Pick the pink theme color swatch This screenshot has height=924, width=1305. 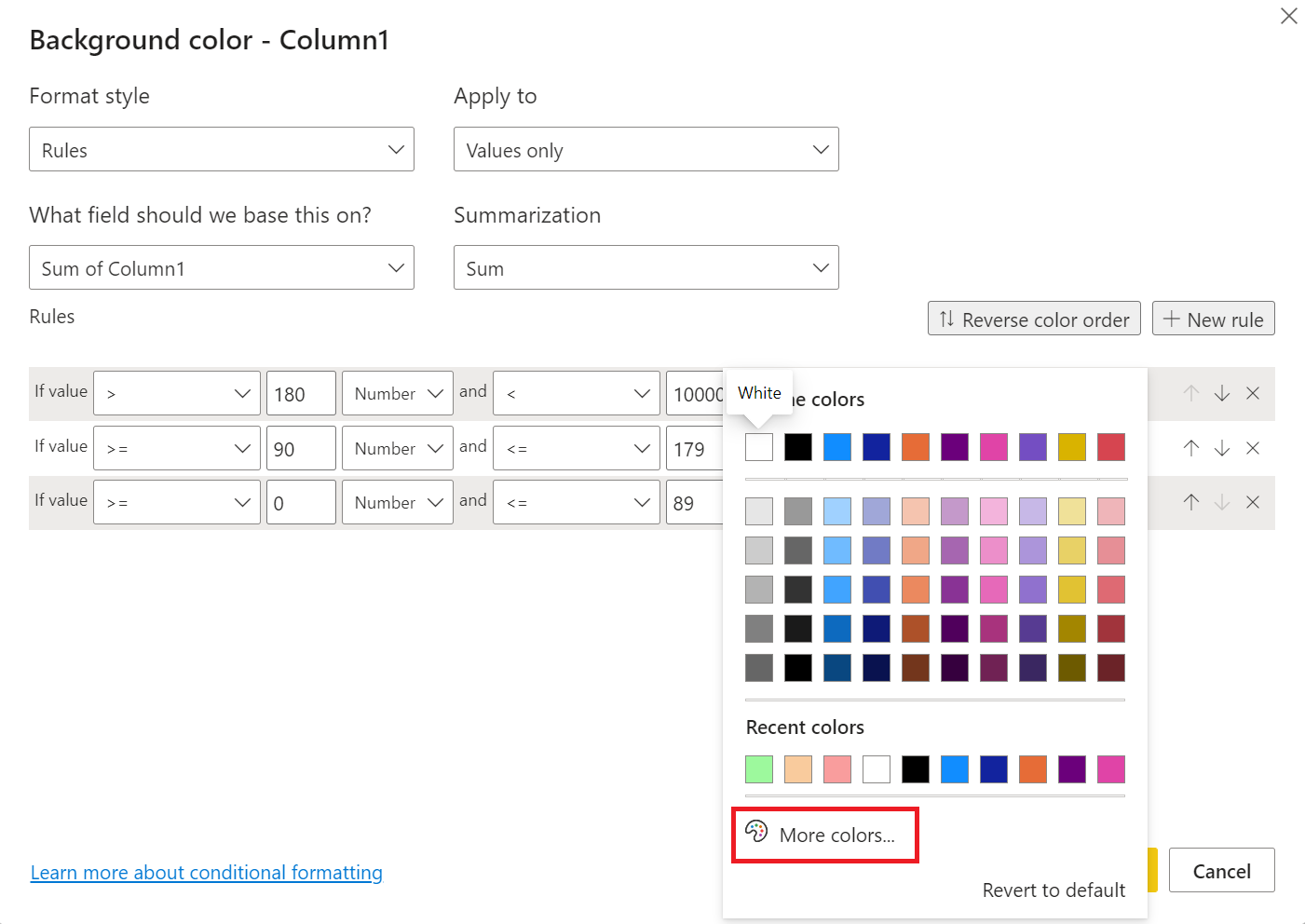[994, 447]
